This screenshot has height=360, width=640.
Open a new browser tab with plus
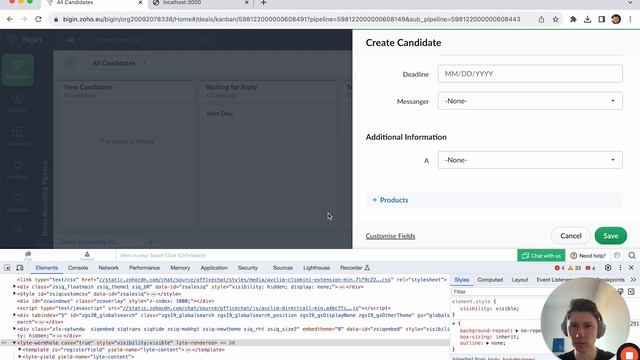tap(263, 3)
